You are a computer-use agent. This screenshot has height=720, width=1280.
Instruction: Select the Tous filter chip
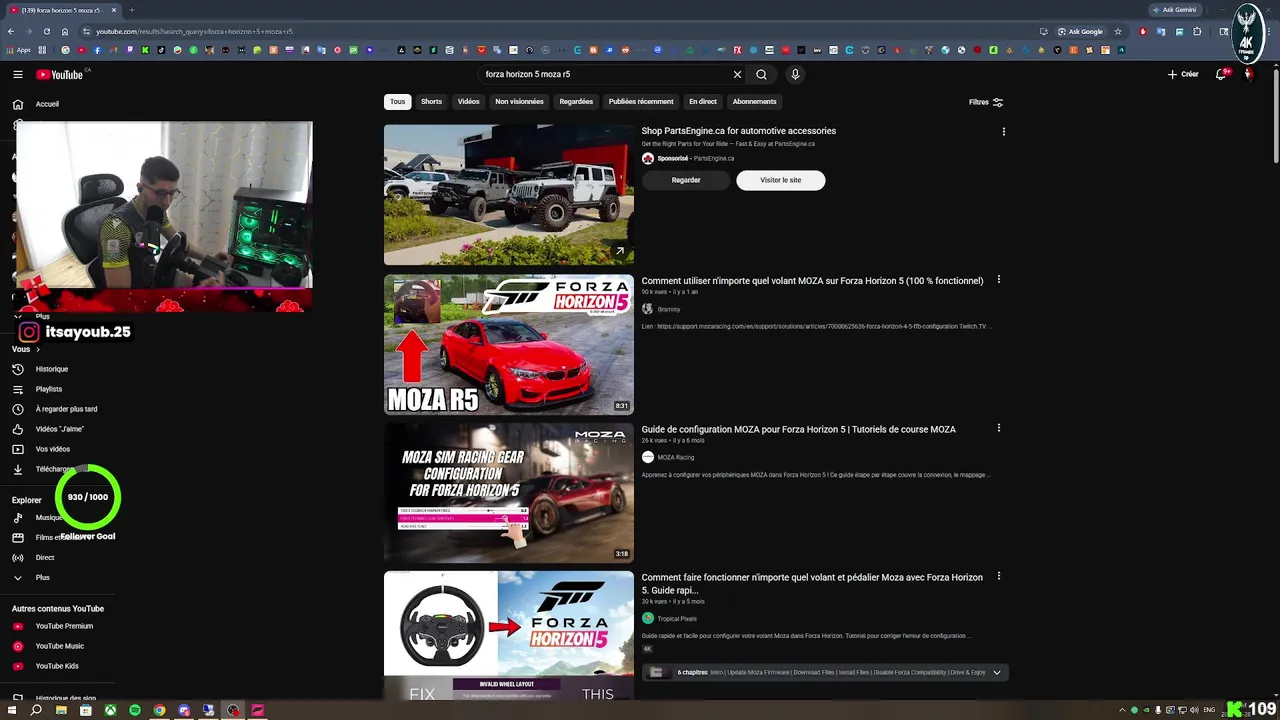point(397,101)
